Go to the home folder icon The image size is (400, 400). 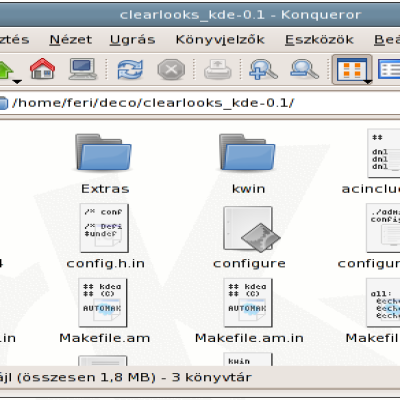pos(42,69)
